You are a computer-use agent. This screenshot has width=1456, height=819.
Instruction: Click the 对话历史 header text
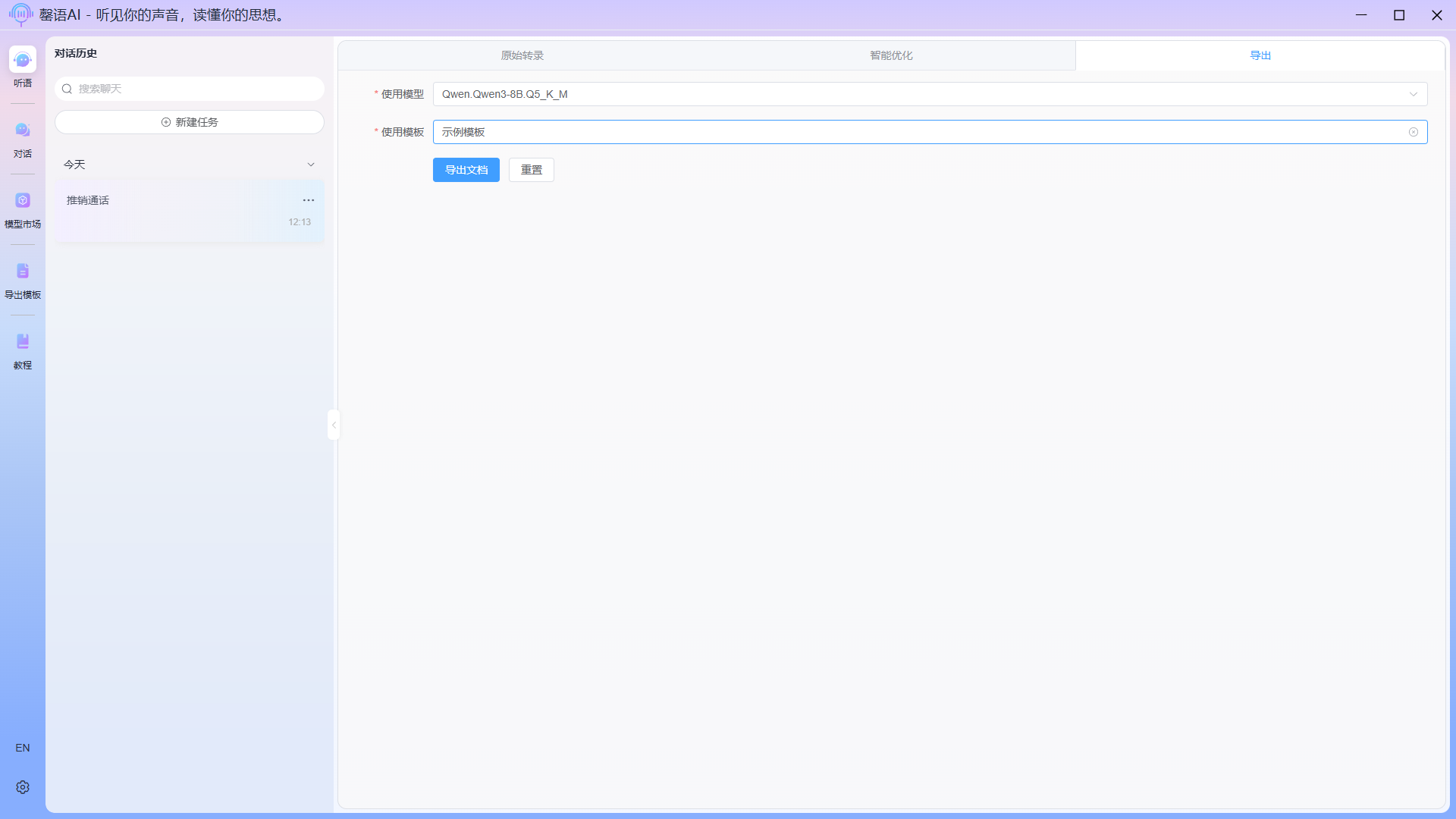(76, 53)
